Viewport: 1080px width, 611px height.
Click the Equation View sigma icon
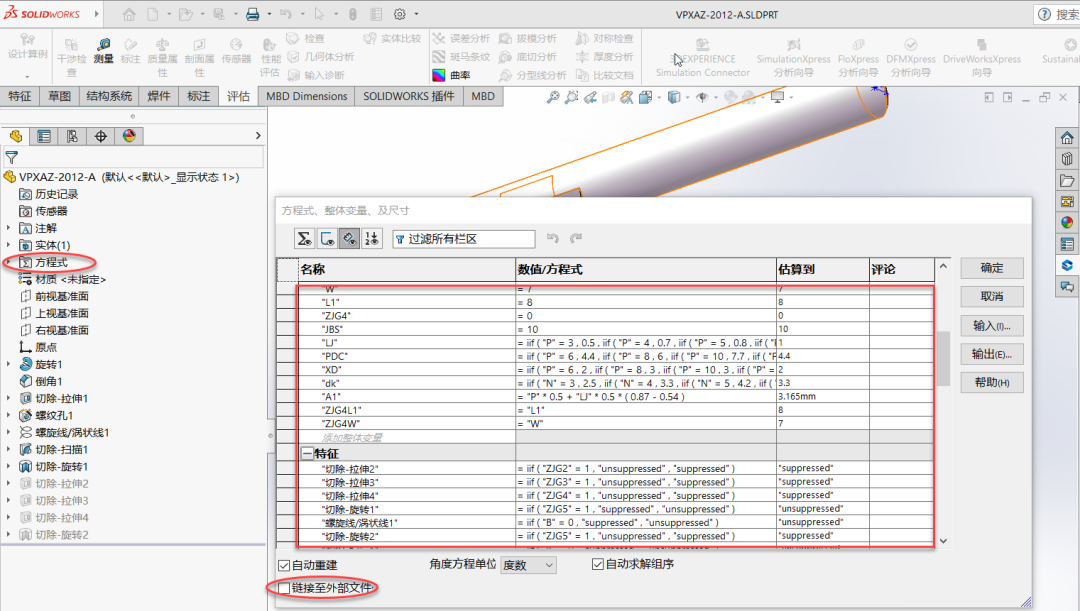pos(304,239)
